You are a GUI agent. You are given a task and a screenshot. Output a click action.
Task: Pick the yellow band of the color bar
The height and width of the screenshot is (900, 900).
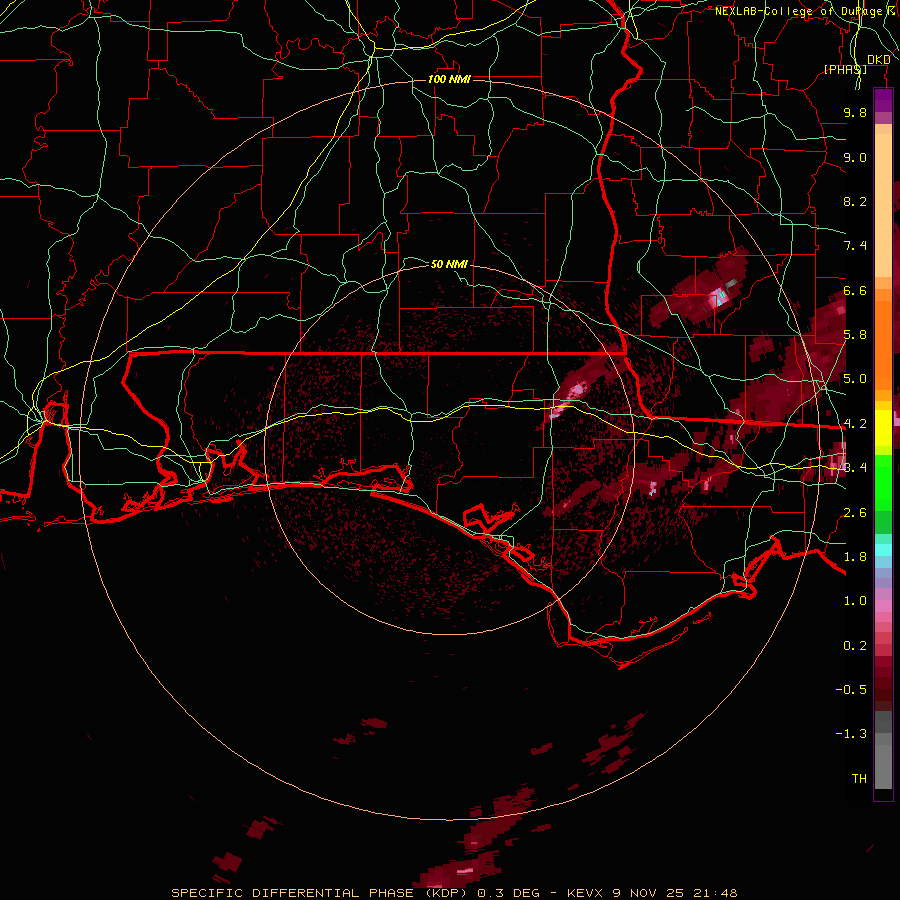point(883,428)
